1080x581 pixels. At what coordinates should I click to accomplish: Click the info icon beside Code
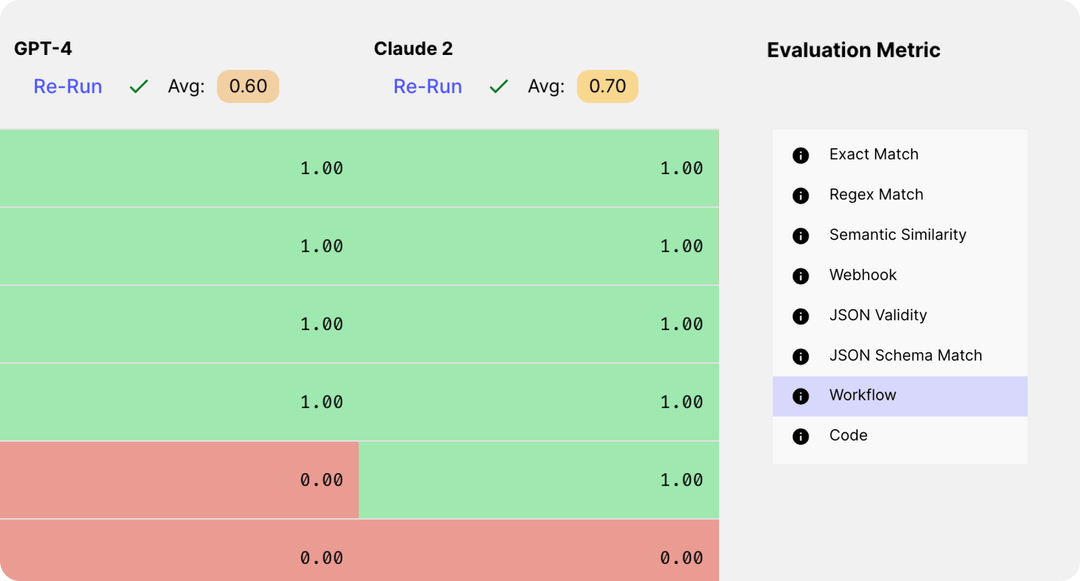point(800,436)
